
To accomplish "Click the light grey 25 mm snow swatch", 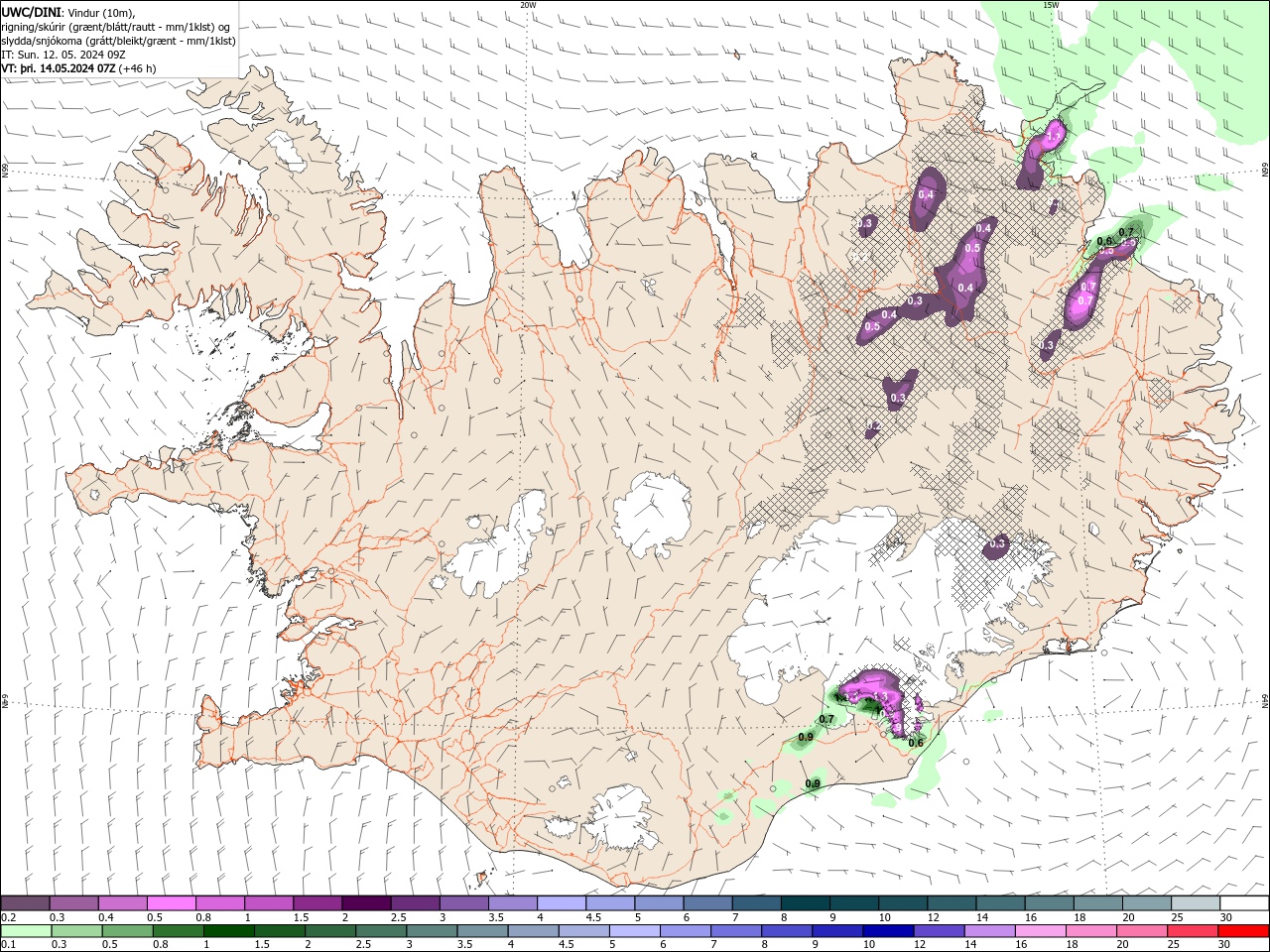I will [1196, 903].
